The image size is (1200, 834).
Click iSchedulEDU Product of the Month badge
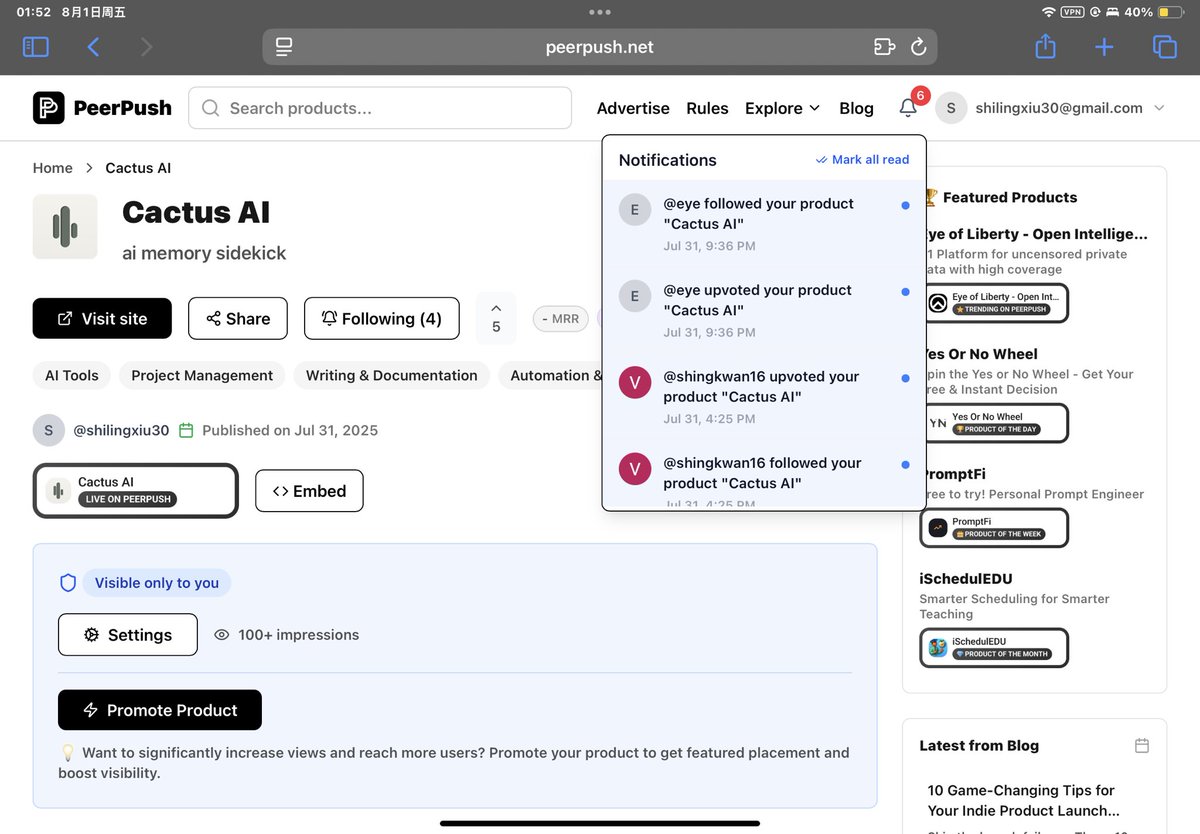tap(994, 648)
